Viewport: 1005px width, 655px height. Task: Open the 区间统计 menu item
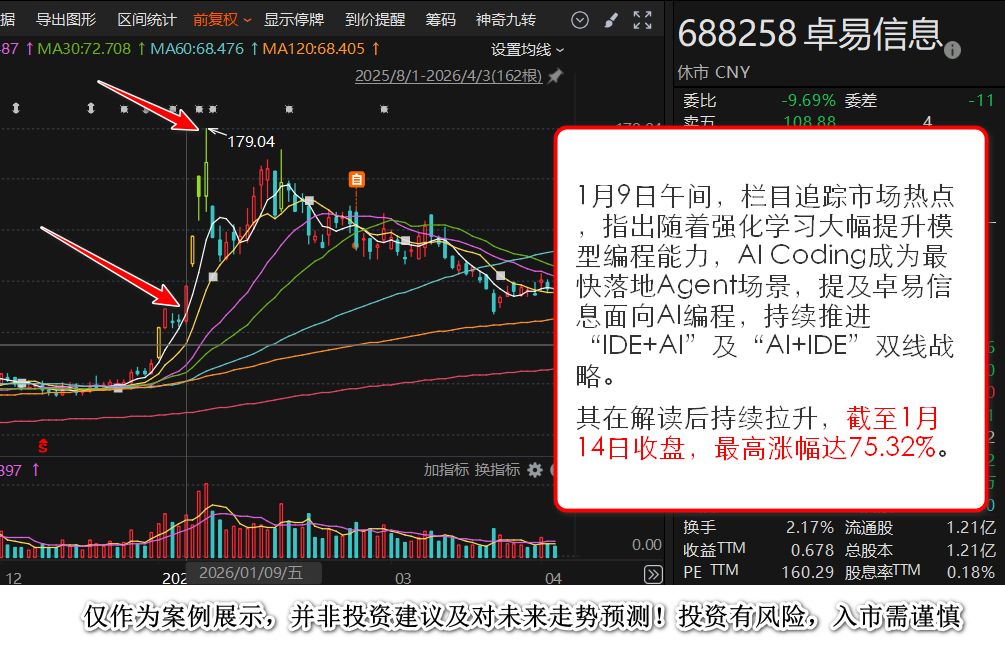146,20
